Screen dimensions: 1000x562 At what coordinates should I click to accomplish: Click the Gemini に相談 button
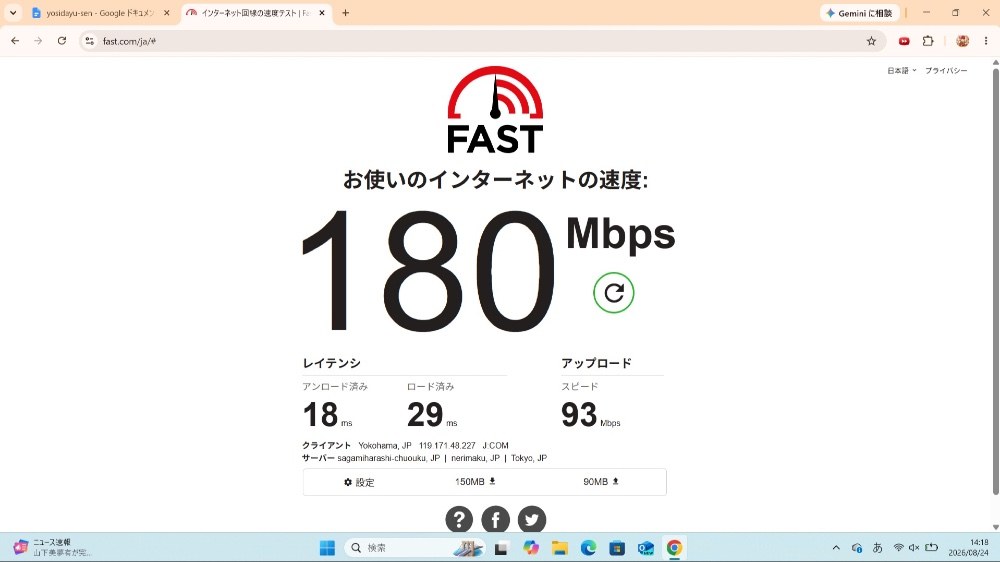coord(859,13)
